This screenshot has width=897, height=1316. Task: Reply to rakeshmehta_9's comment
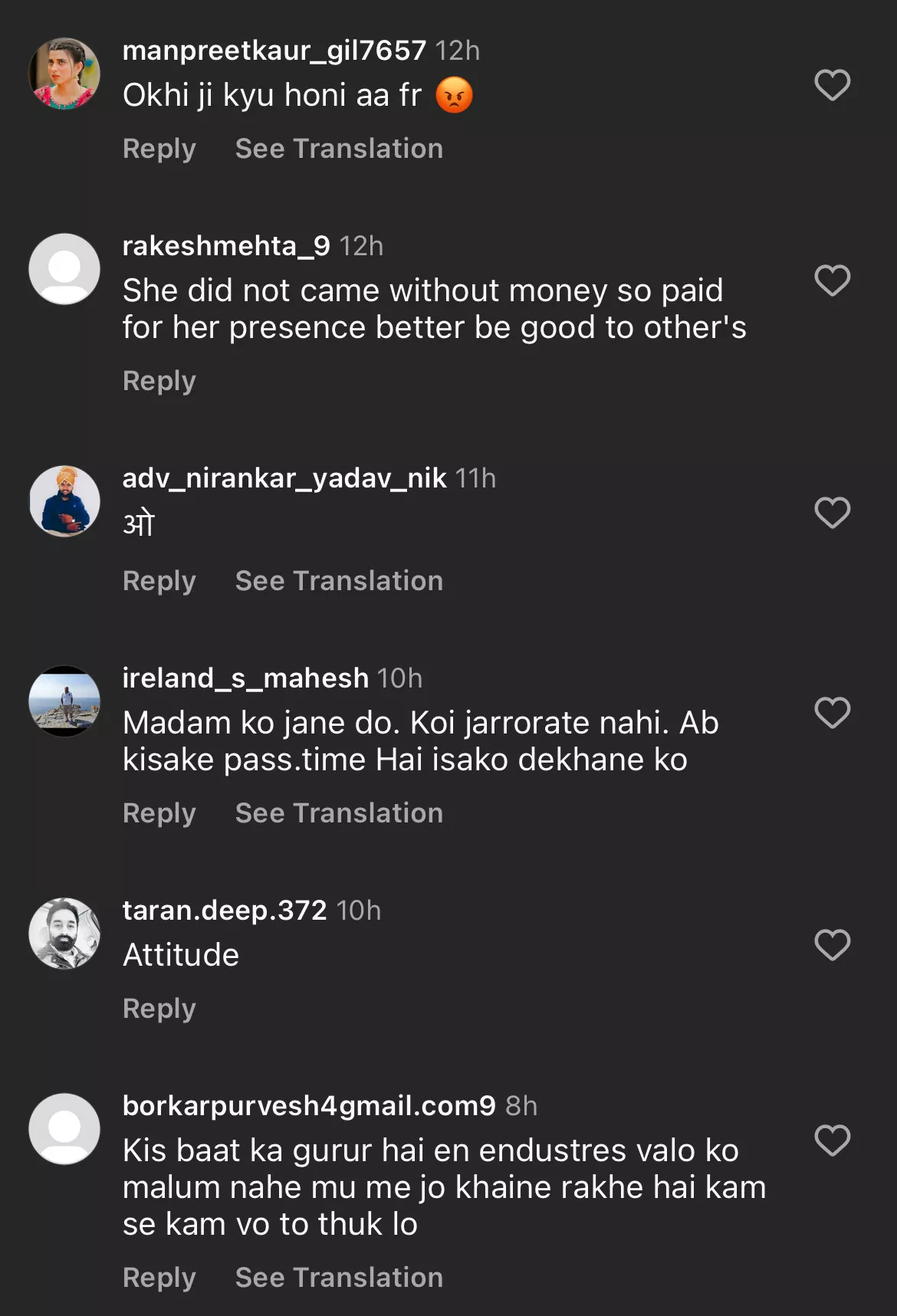(159, 381)
